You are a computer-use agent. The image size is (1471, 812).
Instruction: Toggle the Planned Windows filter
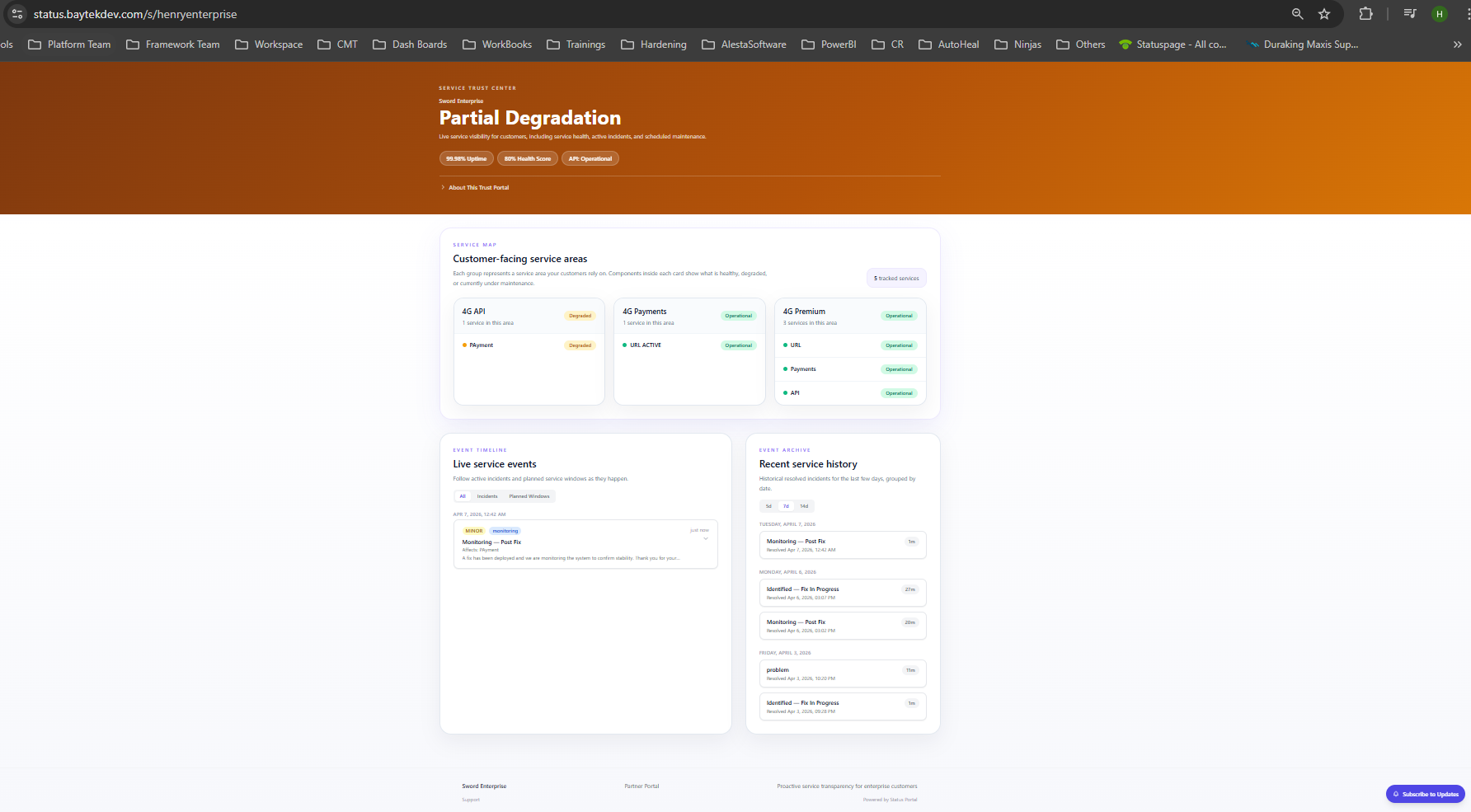tap(529, 496)
